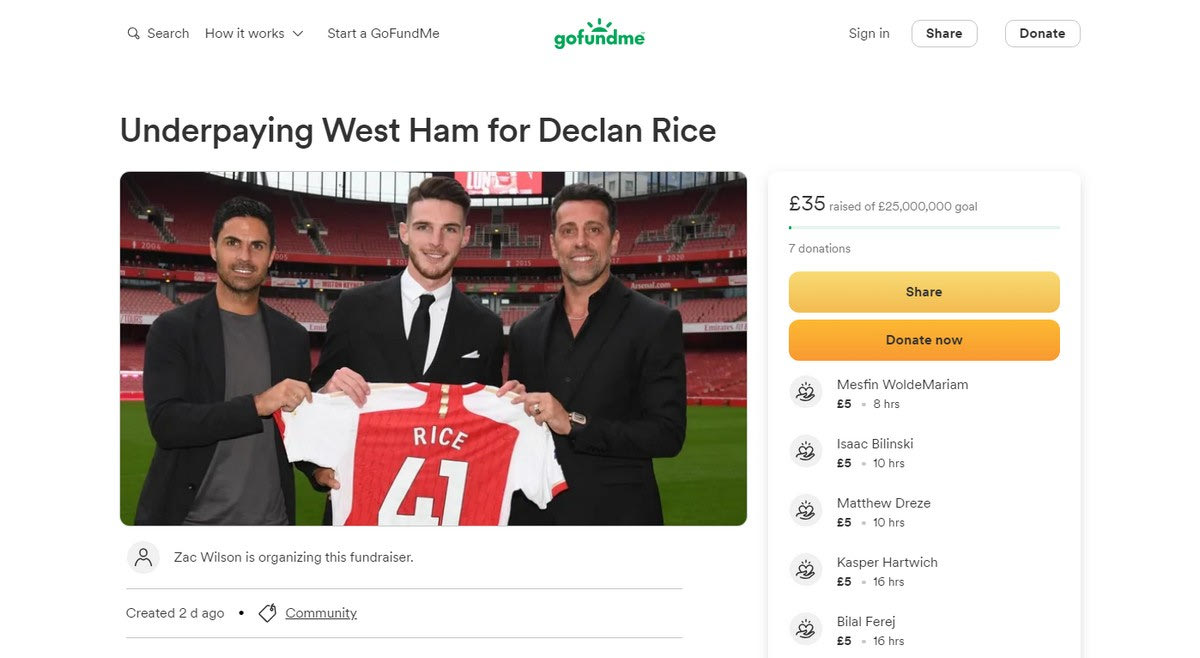Screen dimensions: 1200x658
Task: Click the search magnifier icon
Action: tap(134, 34)
